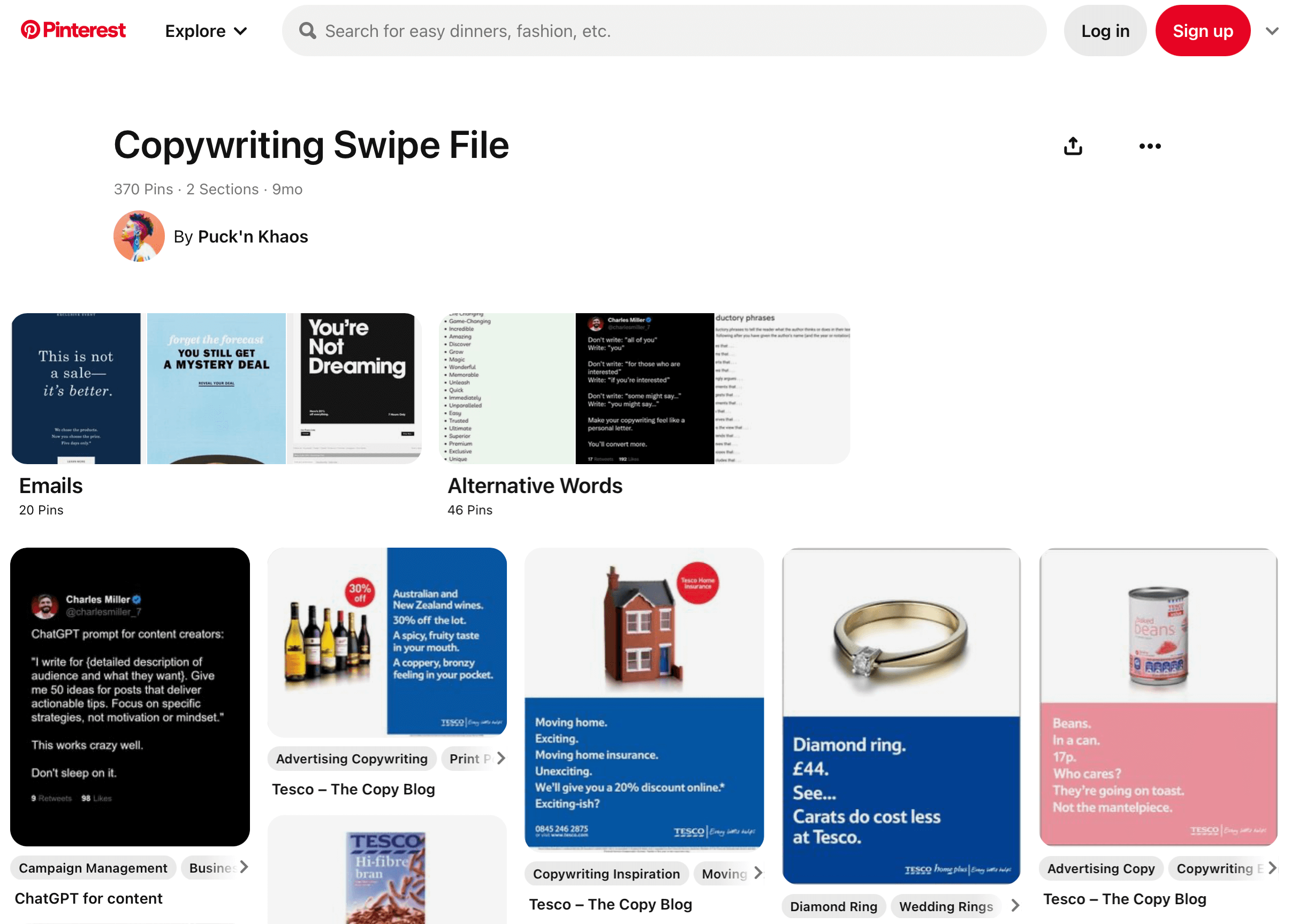Click Puck'n Khaos profile avatar
The height and width of the screenshot is (924, 1291).
pos(139,236)
